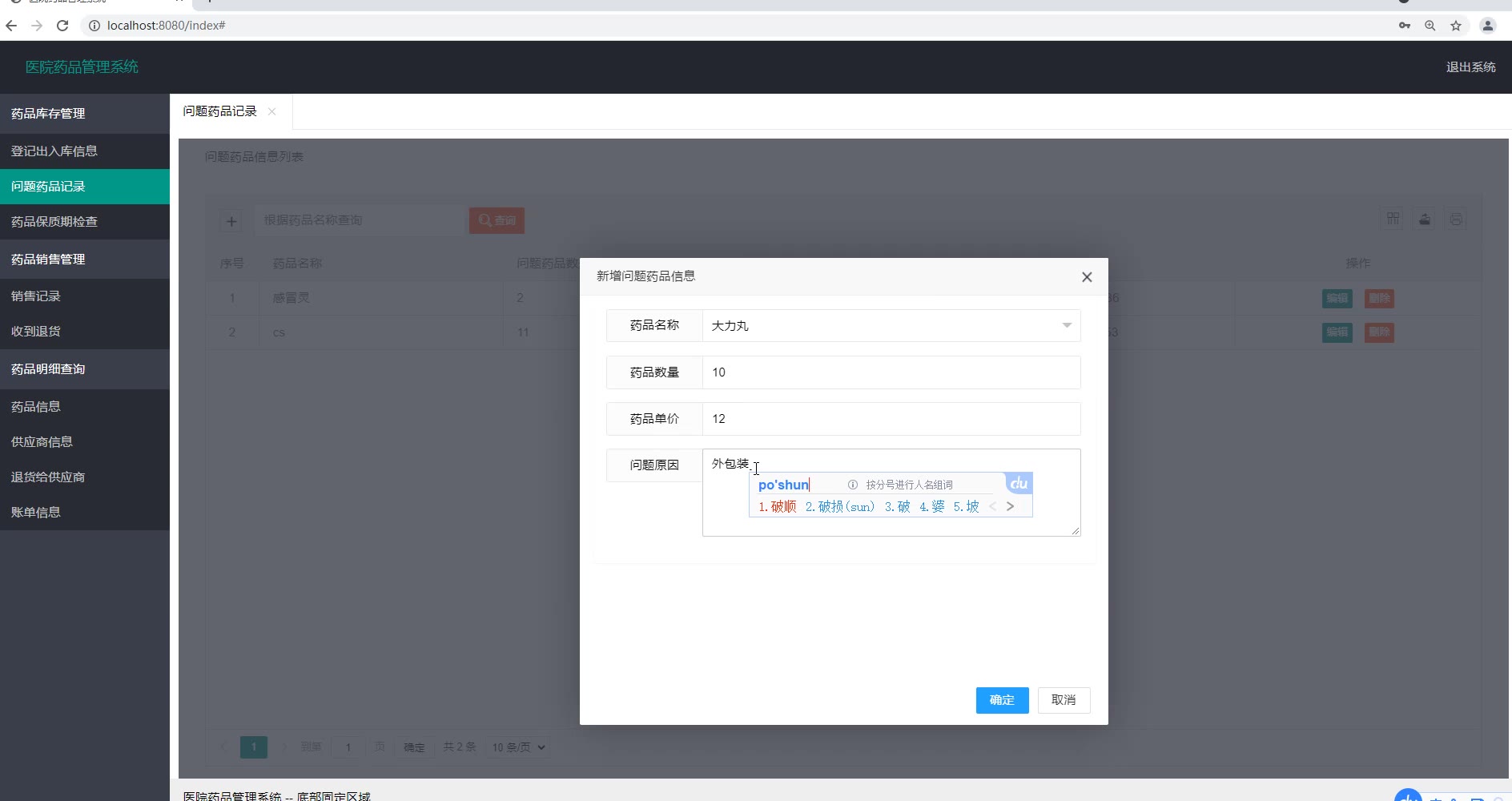
Task: Select 问题药品记录 in sidebar
Action: coord(85,187)
